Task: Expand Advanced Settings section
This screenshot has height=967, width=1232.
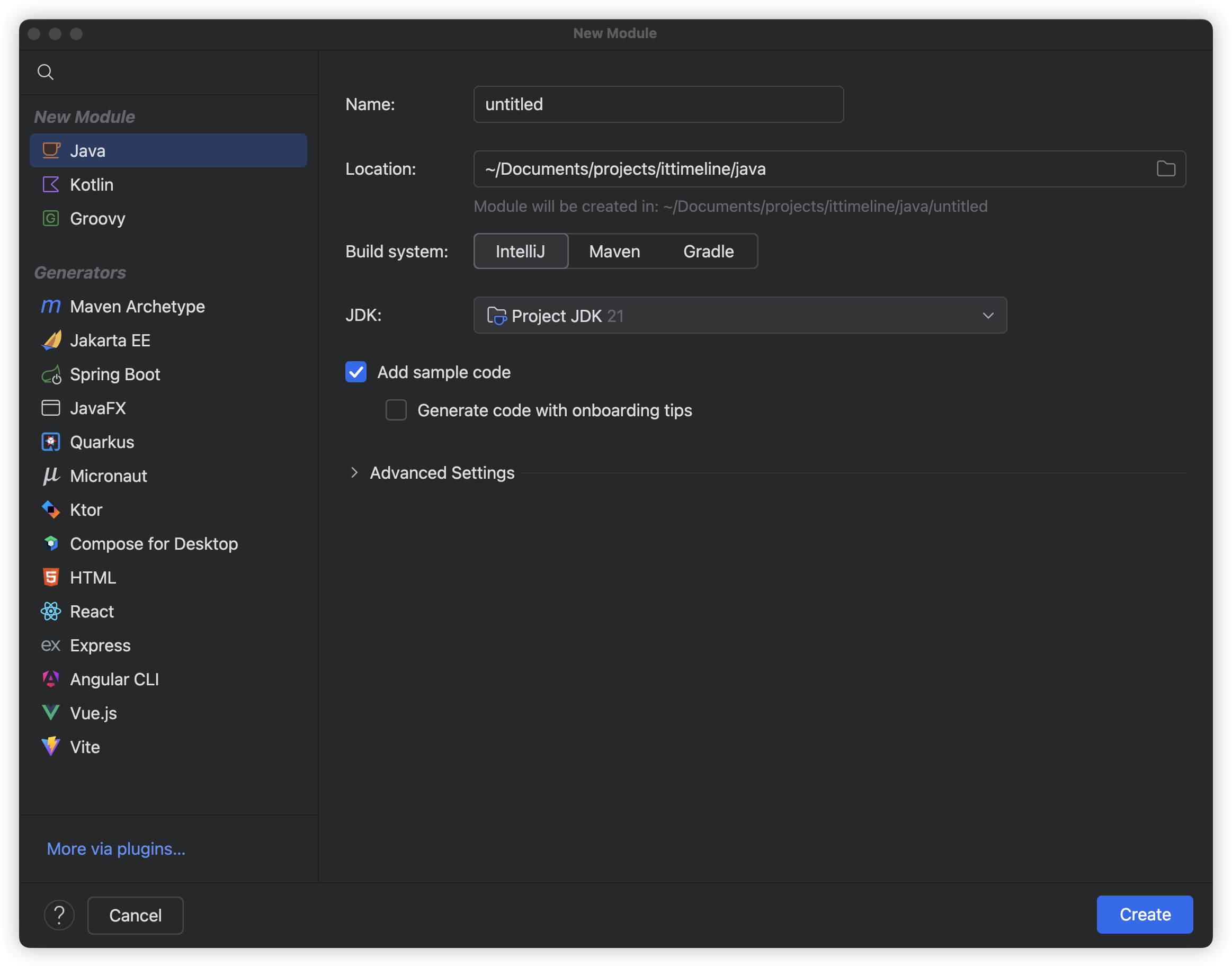Action: coord(354,473)
